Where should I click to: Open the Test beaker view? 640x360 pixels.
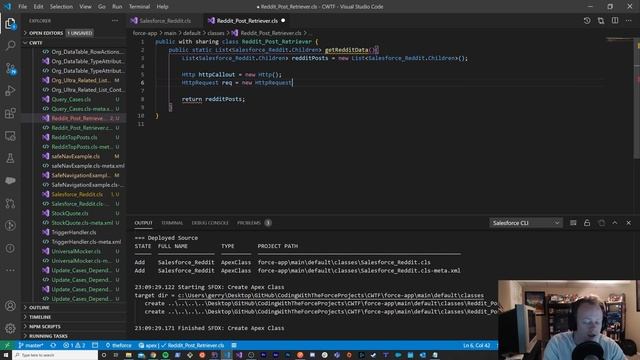tap(10, 158)
